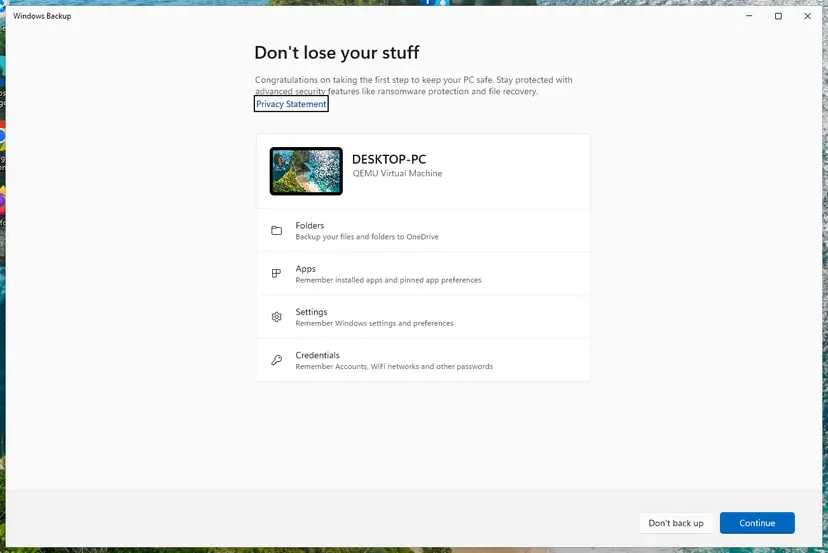Maximize the Windows Backup window
Viewport: 828px width, 553px height.
pyautogui.click(x=778, y=16)
